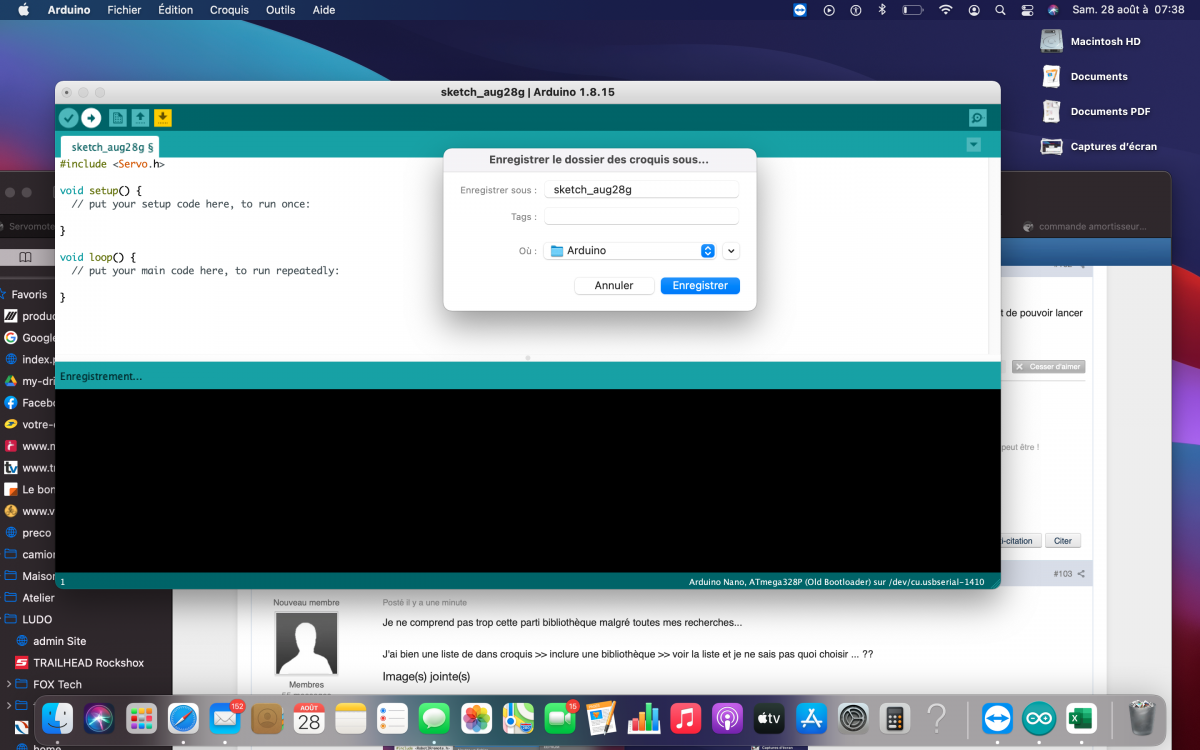1200x750 pixels.
Task: Click the Enregistrement... status message
Action: tap(101, 376)
